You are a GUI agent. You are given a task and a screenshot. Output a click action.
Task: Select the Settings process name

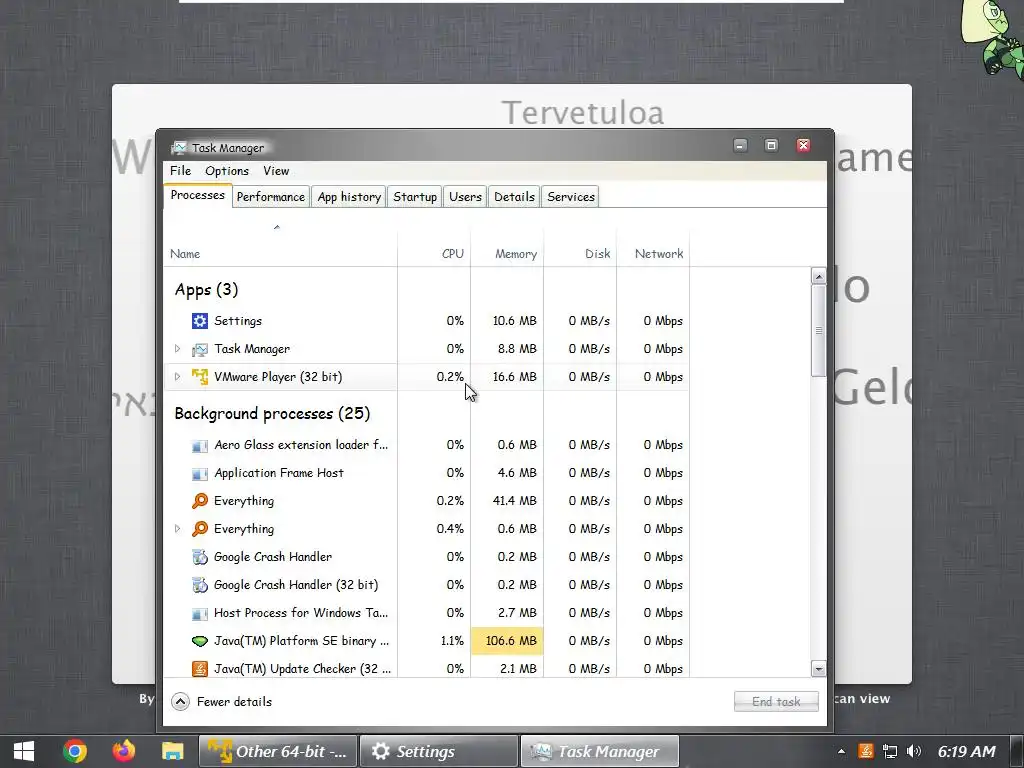point(238,321)
